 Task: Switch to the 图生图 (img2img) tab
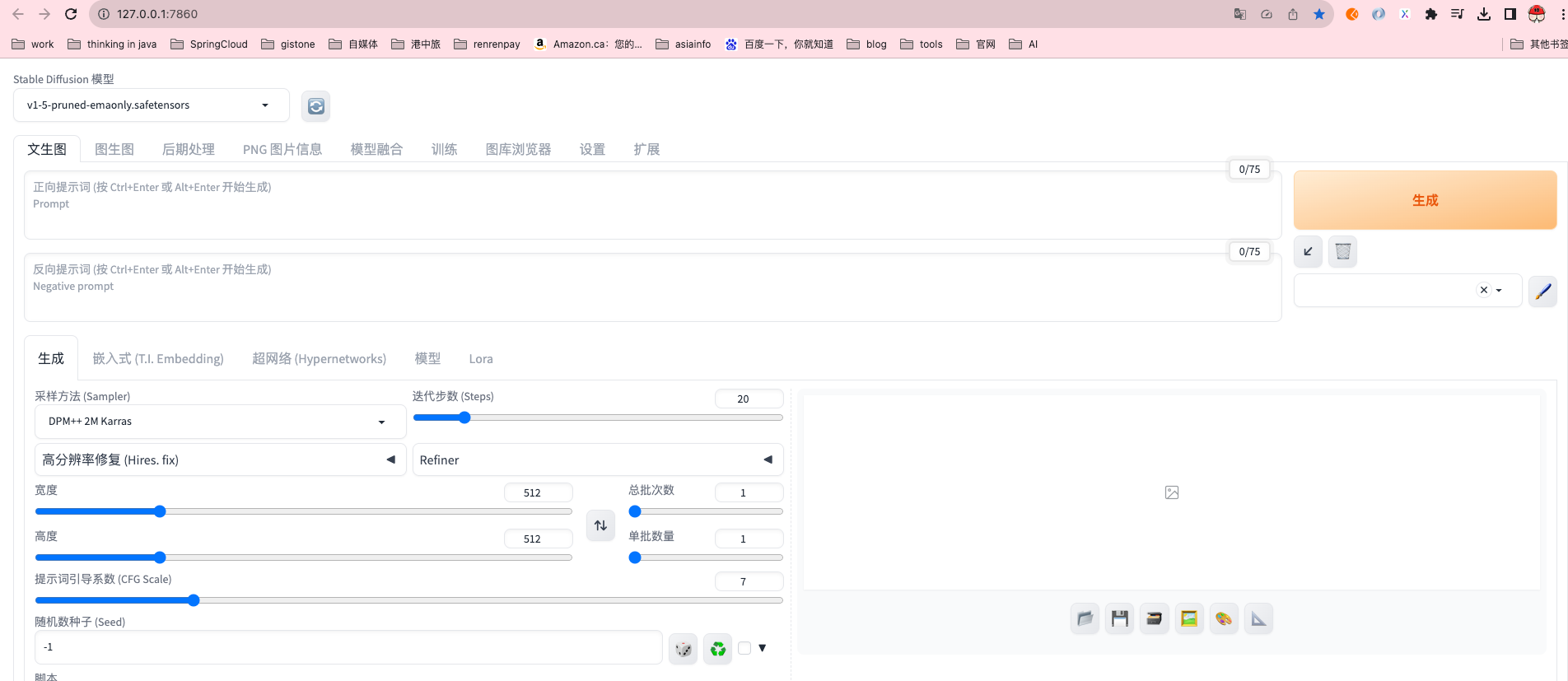114,149
